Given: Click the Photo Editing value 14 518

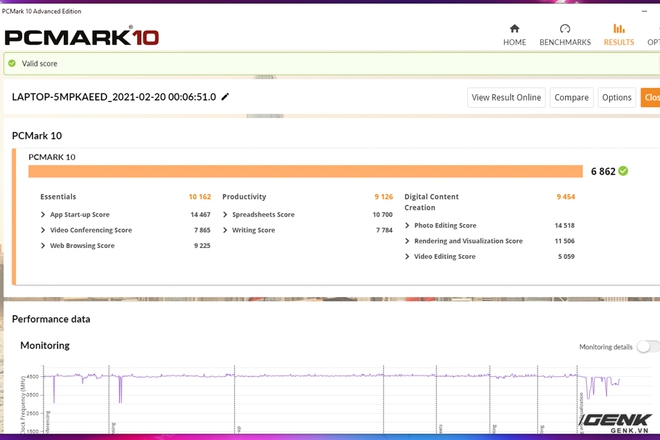Looking at the screenshot, I should [x=564, y=226].
